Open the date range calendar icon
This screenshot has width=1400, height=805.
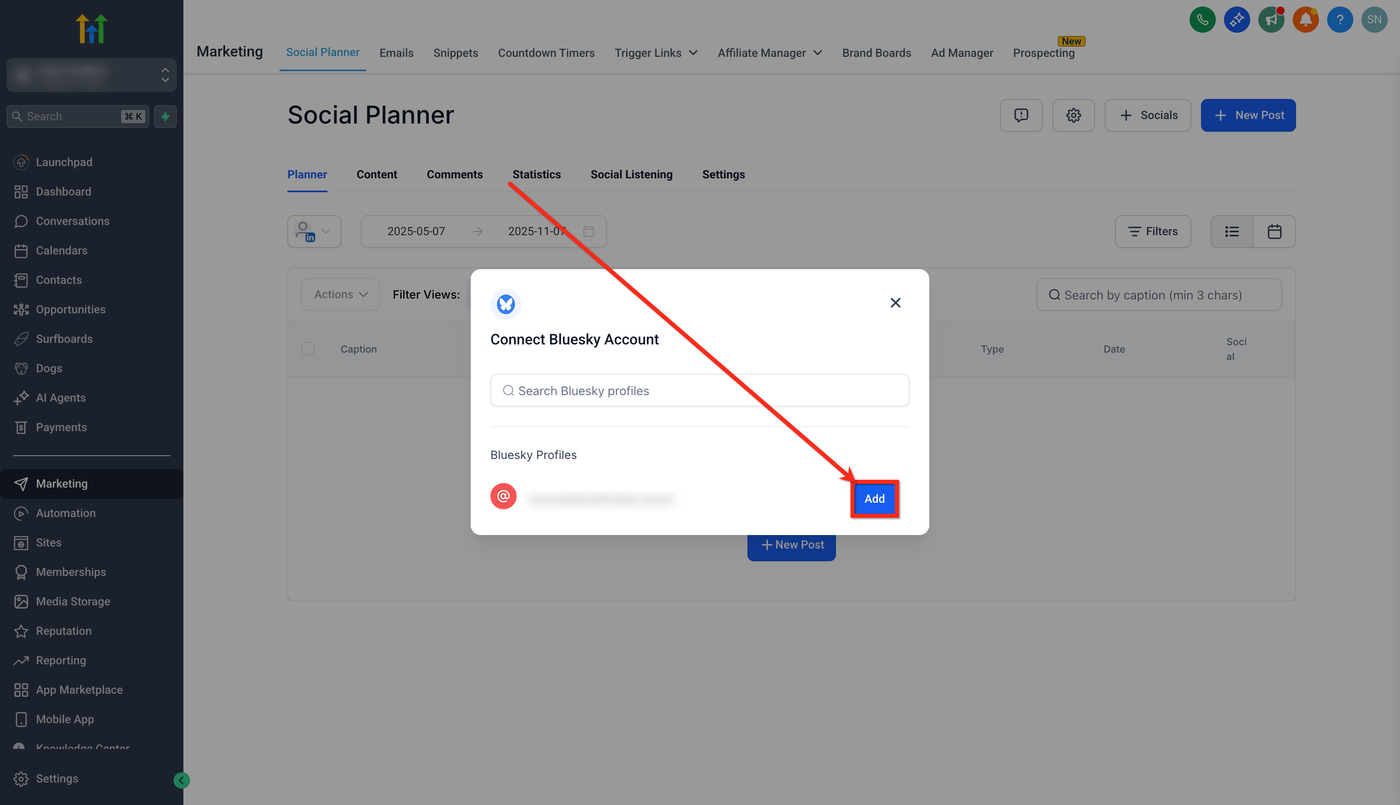(589, 231)
